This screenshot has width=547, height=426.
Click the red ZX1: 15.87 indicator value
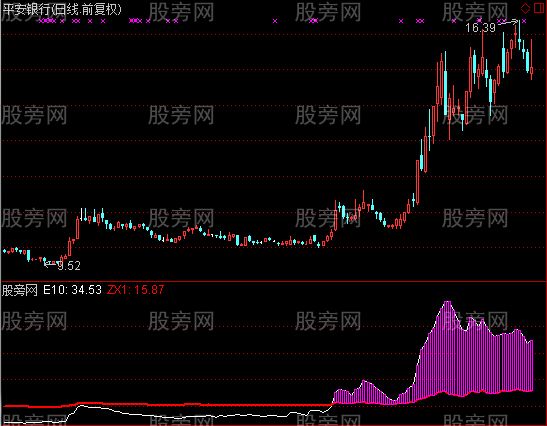pos(135,290)
